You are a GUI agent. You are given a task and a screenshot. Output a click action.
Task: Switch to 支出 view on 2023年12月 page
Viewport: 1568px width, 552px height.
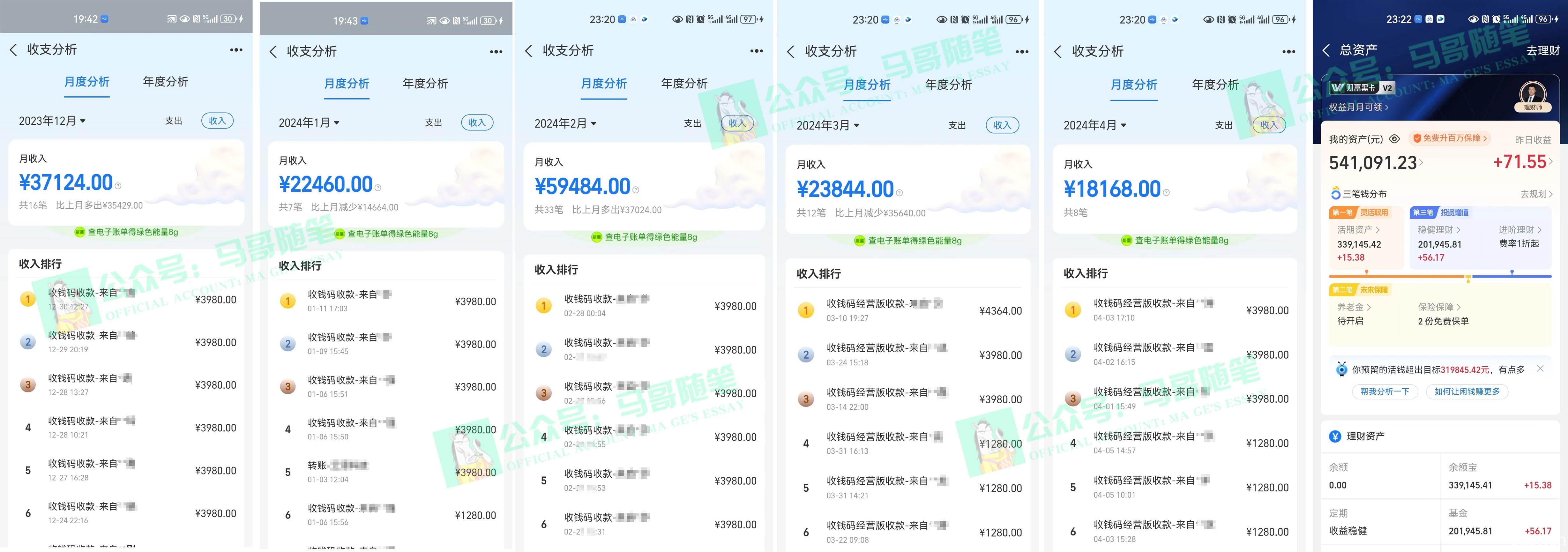click(x=174, y=121)
